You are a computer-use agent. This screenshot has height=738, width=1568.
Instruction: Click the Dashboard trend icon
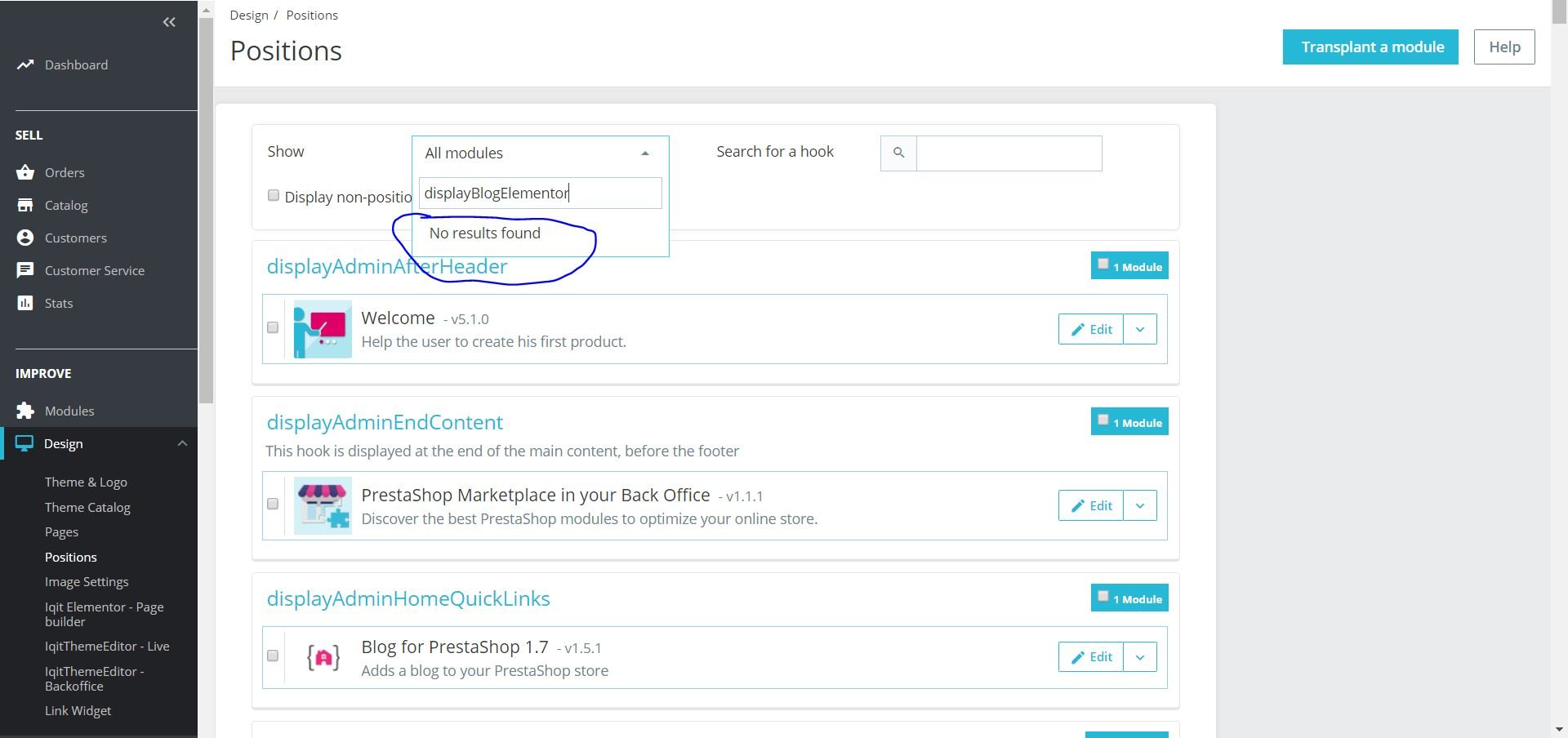click(25, 64)
